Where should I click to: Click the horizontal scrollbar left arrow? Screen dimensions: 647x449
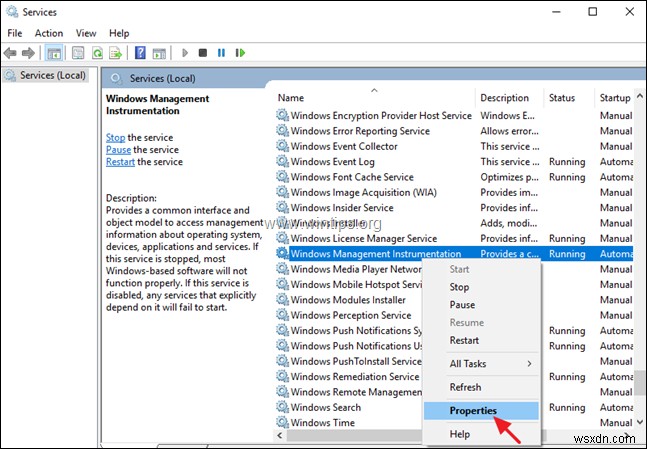tap(280, 435)
